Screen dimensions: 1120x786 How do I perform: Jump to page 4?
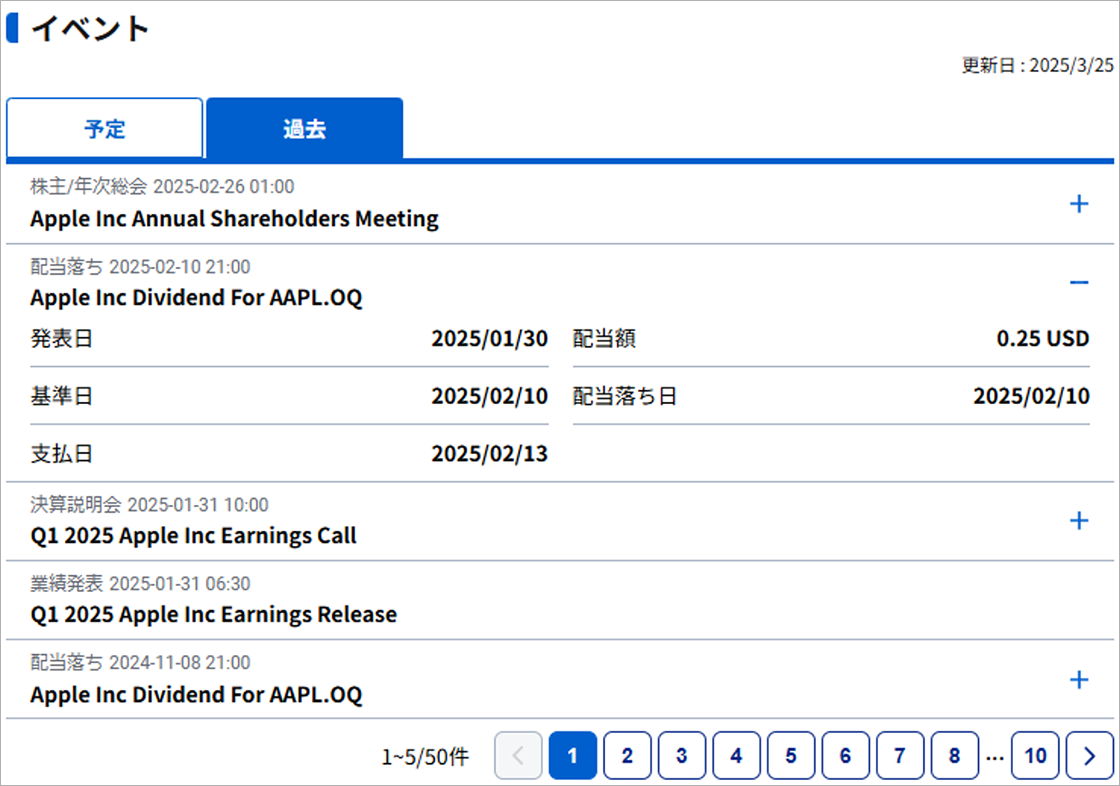click(736, 755)
